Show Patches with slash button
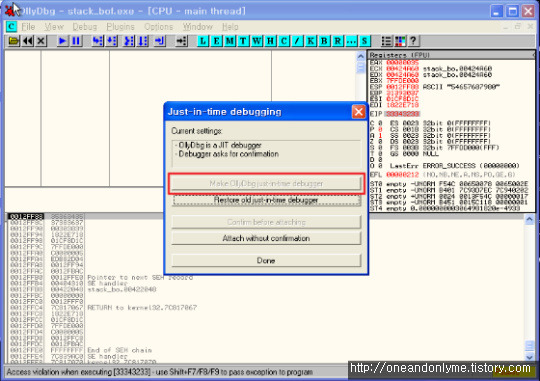The height and width of the screenshot is (381, 540). click(297, 41)
